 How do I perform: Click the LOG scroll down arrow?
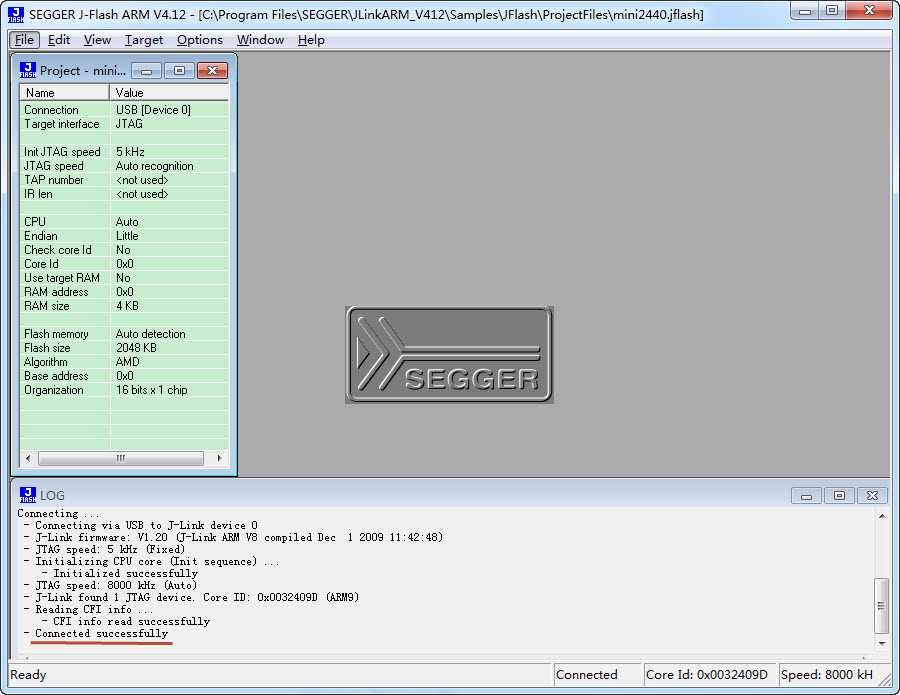point(882,644)
